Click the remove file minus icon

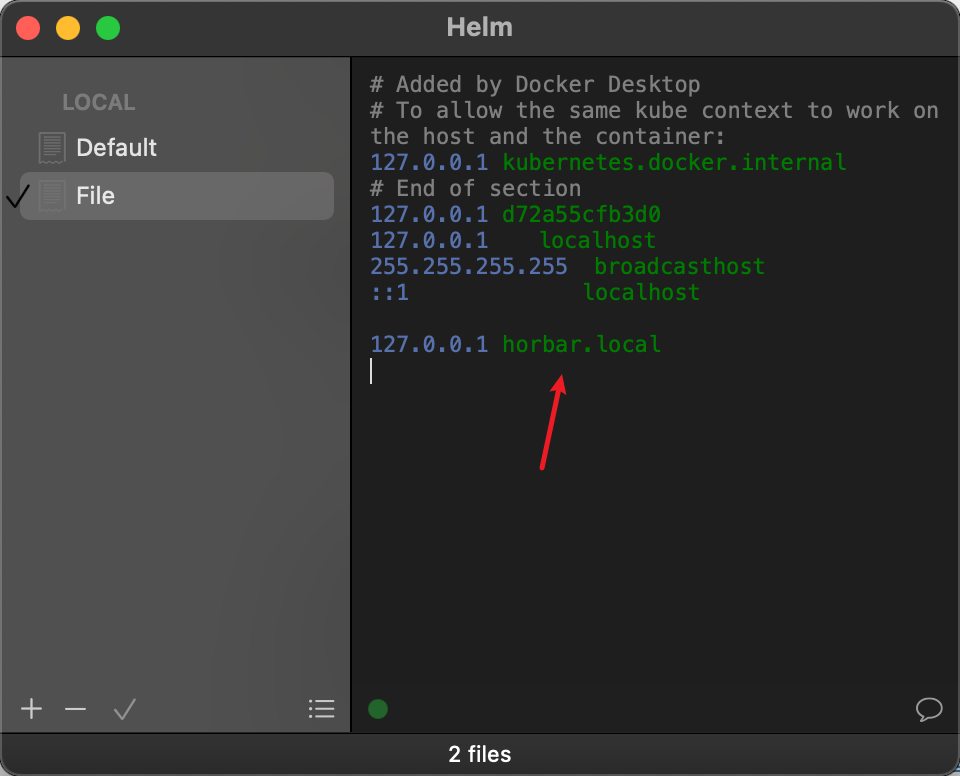pos(75,709)
